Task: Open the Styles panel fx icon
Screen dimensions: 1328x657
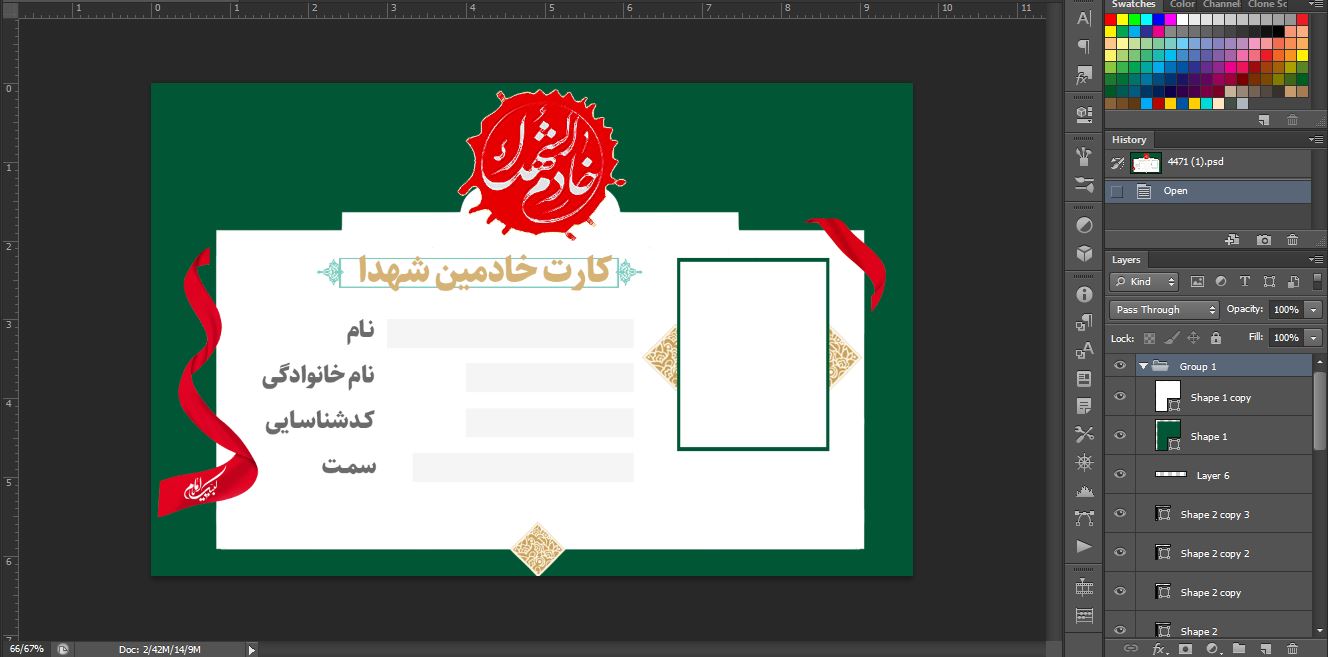Action: pos(1084,76)
